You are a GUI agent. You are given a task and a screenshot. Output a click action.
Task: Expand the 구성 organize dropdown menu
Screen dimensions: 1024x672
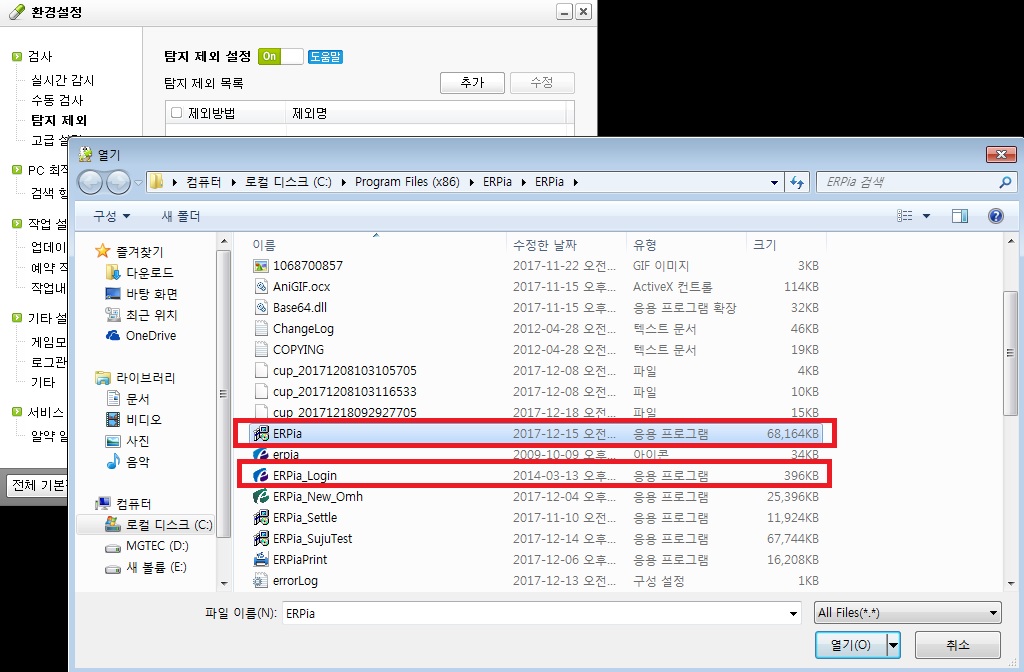(x=111, y=216)
